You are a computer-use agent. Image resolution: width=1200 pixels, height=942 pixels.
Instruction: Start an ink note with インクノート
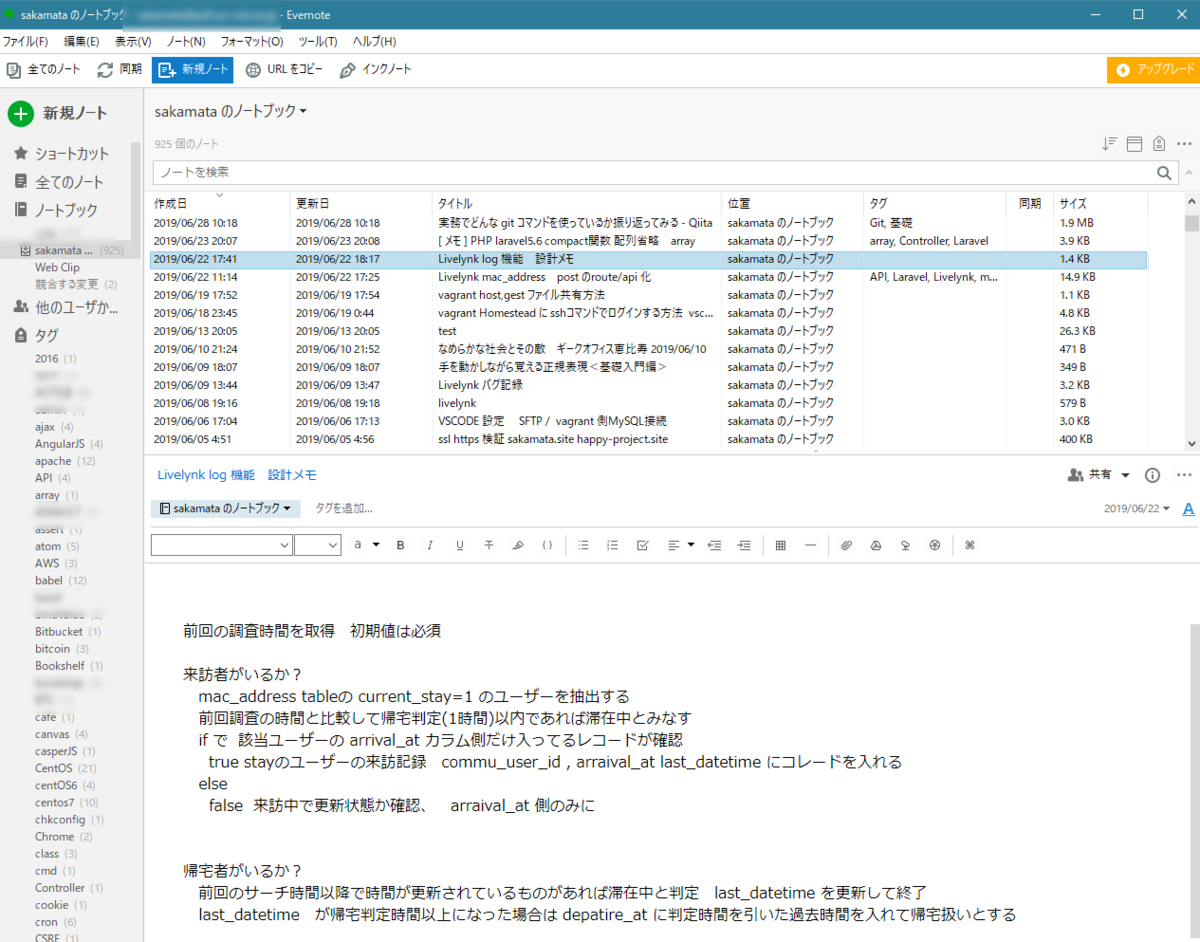coord(375,70)
